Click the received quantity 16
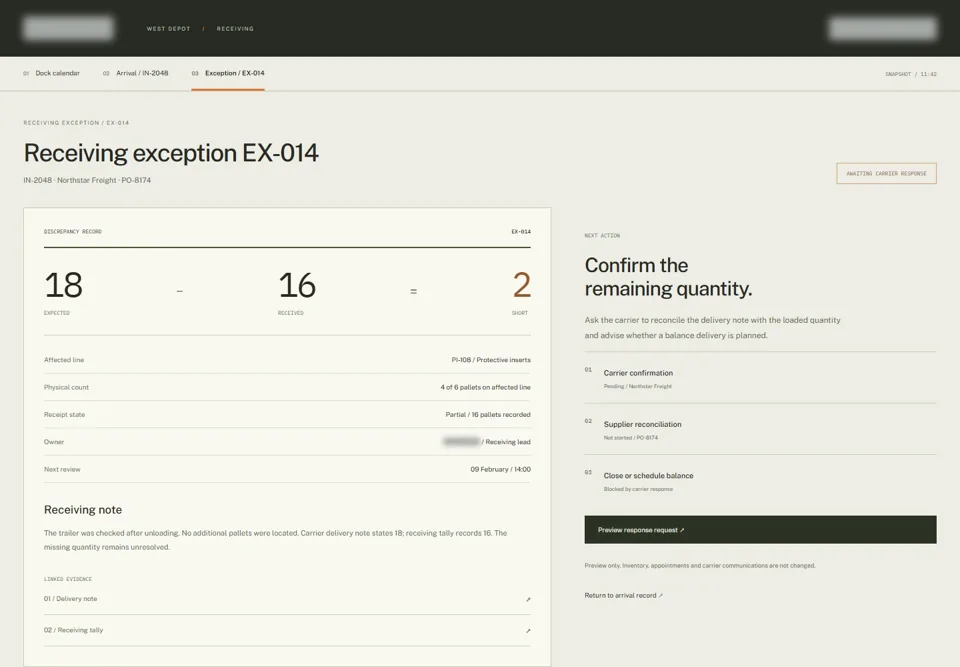 (x=297, y=285)
